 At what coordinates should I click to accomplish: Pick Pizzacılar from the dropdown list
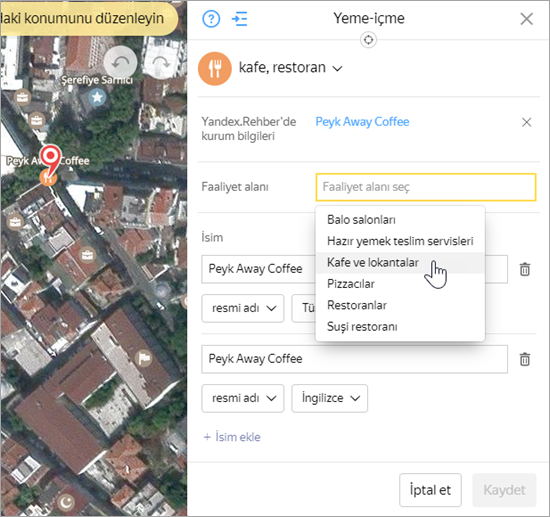(400, 284)
